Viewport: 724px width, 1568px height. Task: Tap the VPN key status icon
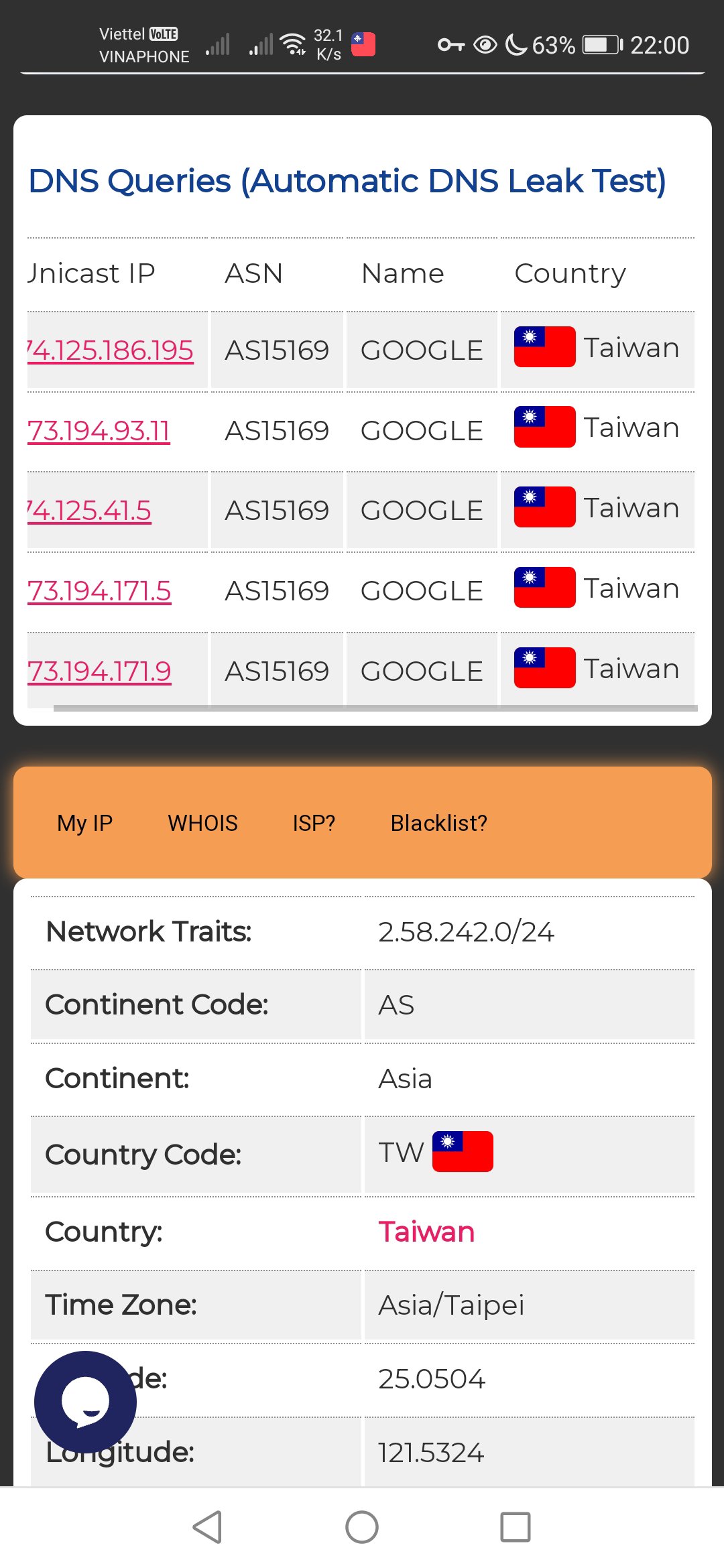click(x=451, y=45)
